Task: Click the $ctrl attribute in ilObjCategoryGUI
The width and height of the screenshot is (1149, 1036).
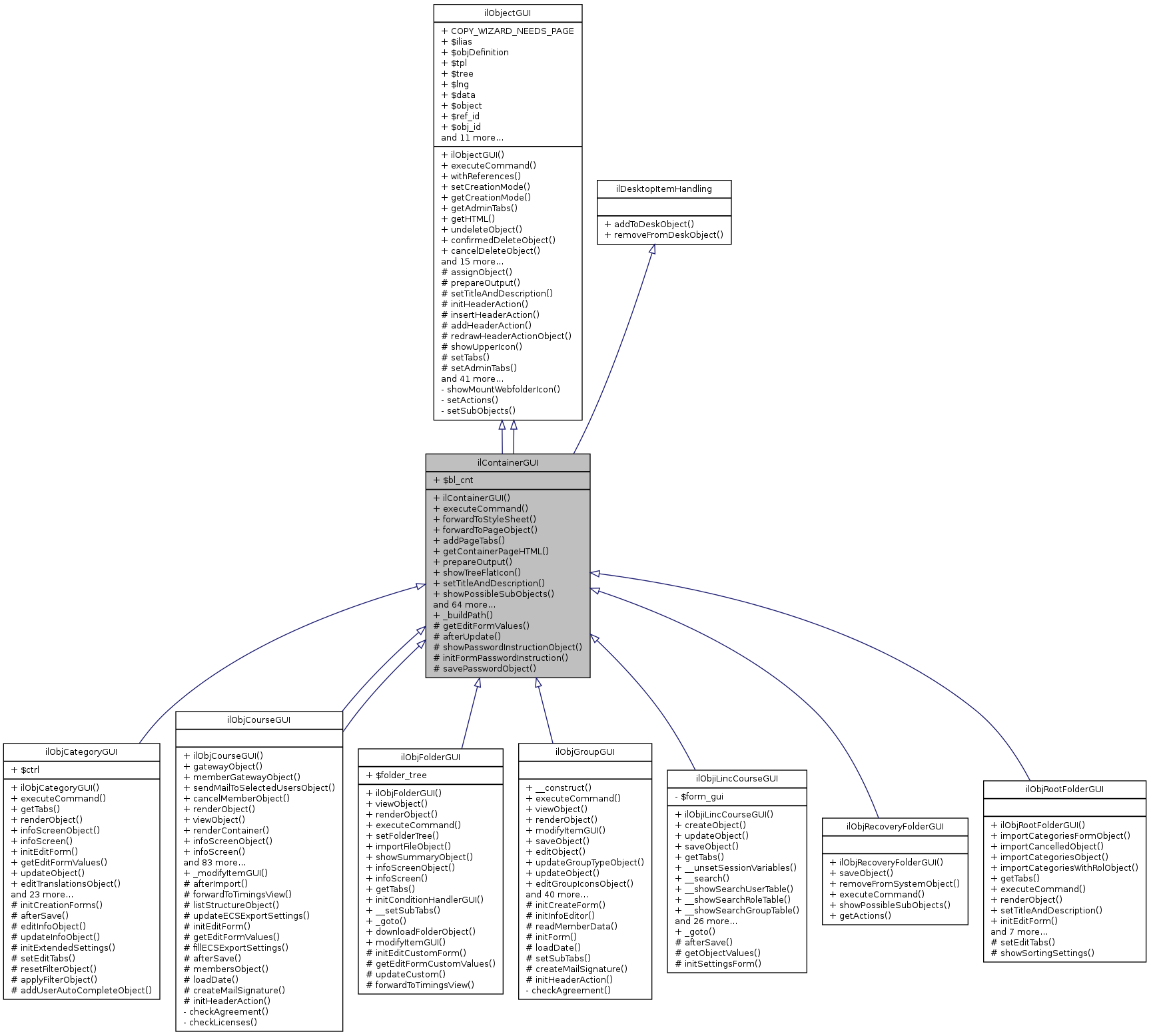Action: (x=25, y=770)
